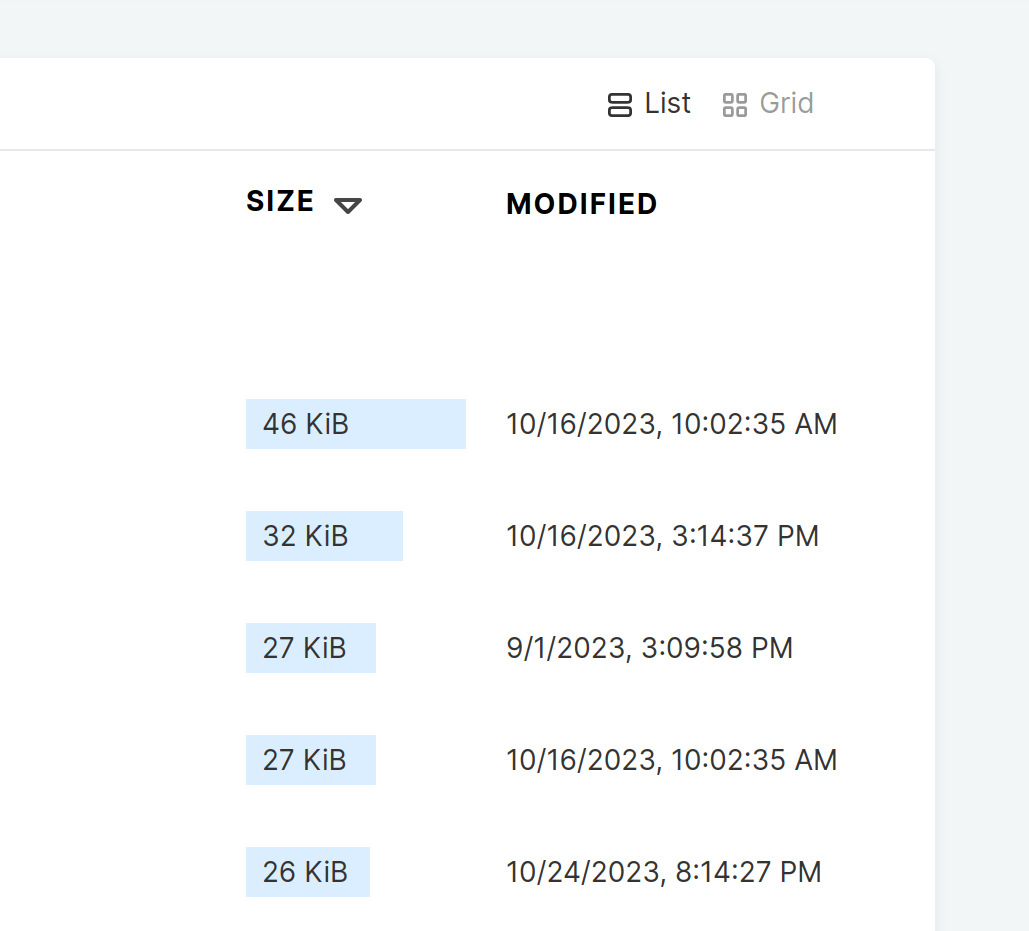The width and height of the screenshot is (1029, 931).
Task: Toggle the sort arrow beside SIZE
Action: point(348,205)
